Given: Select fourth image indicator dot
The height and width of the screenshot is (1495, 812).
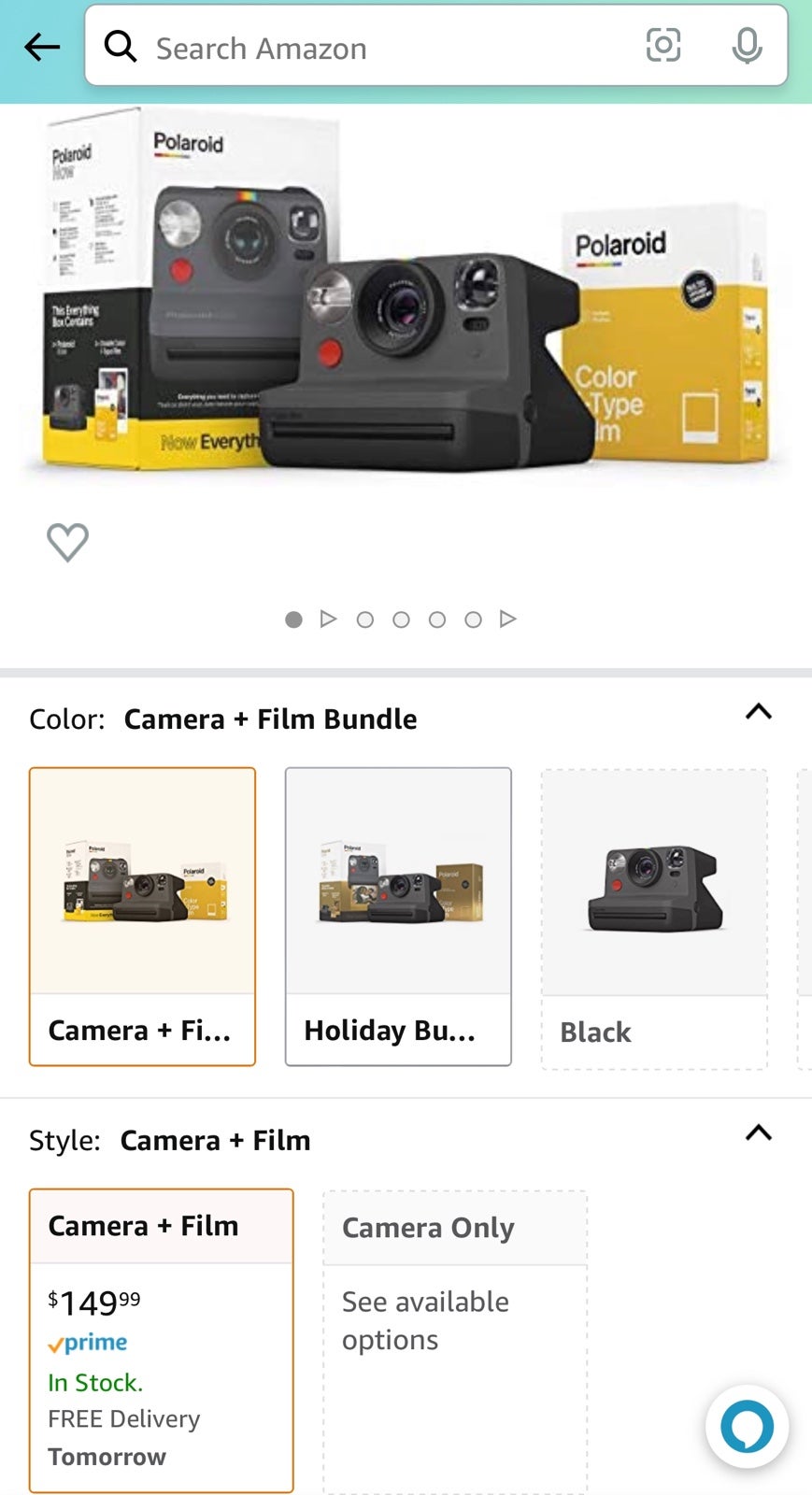Looking at the screenshot, I should click(x=401, y=619).
